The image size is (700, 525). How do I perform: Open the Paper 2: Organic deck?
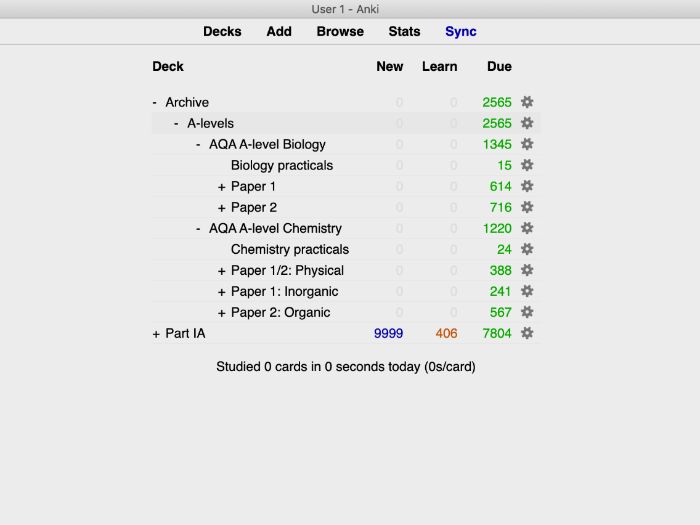pyautogui.click(x=280, y=312)
